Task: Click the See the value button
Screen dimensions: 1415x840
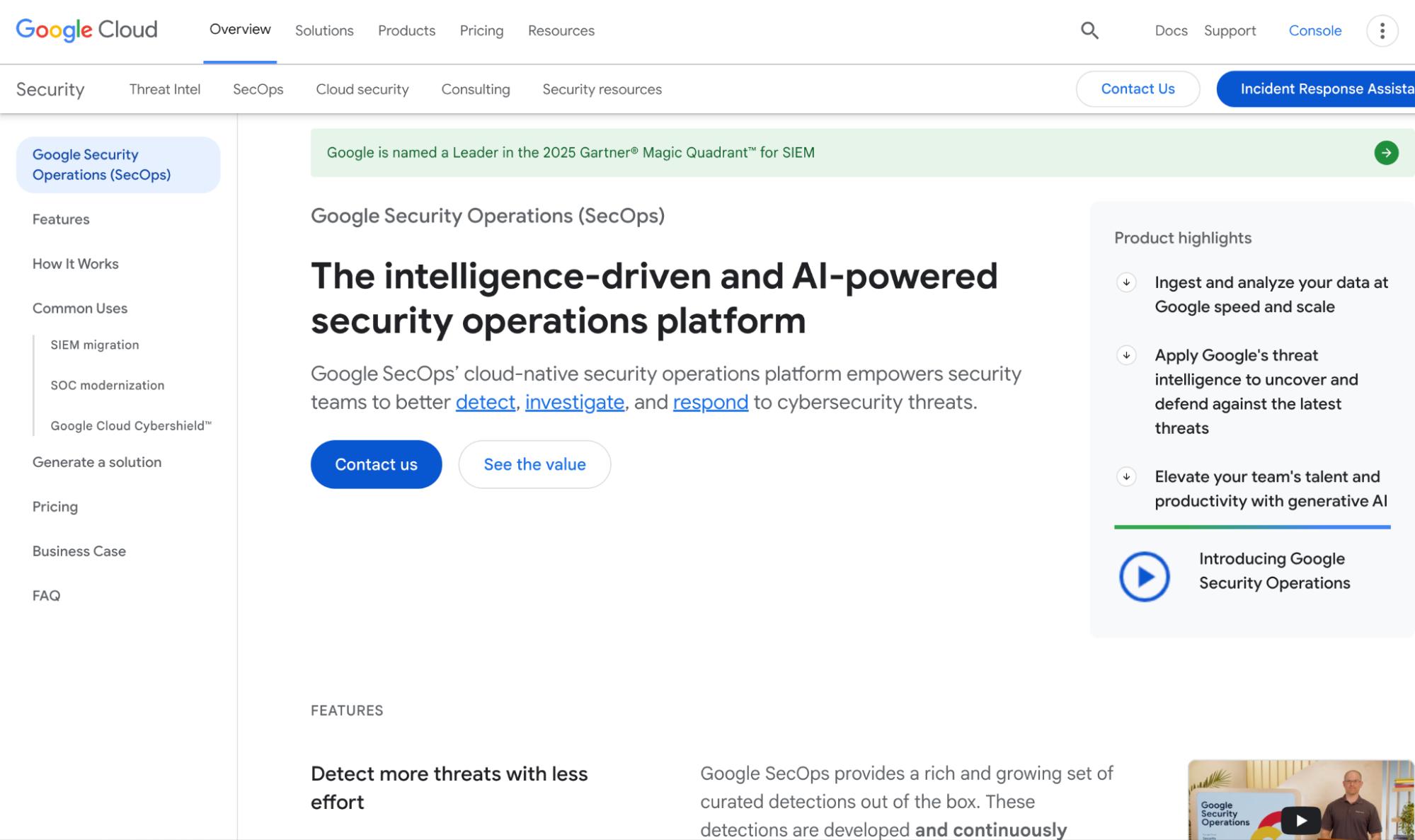Action: pos(534,464)
